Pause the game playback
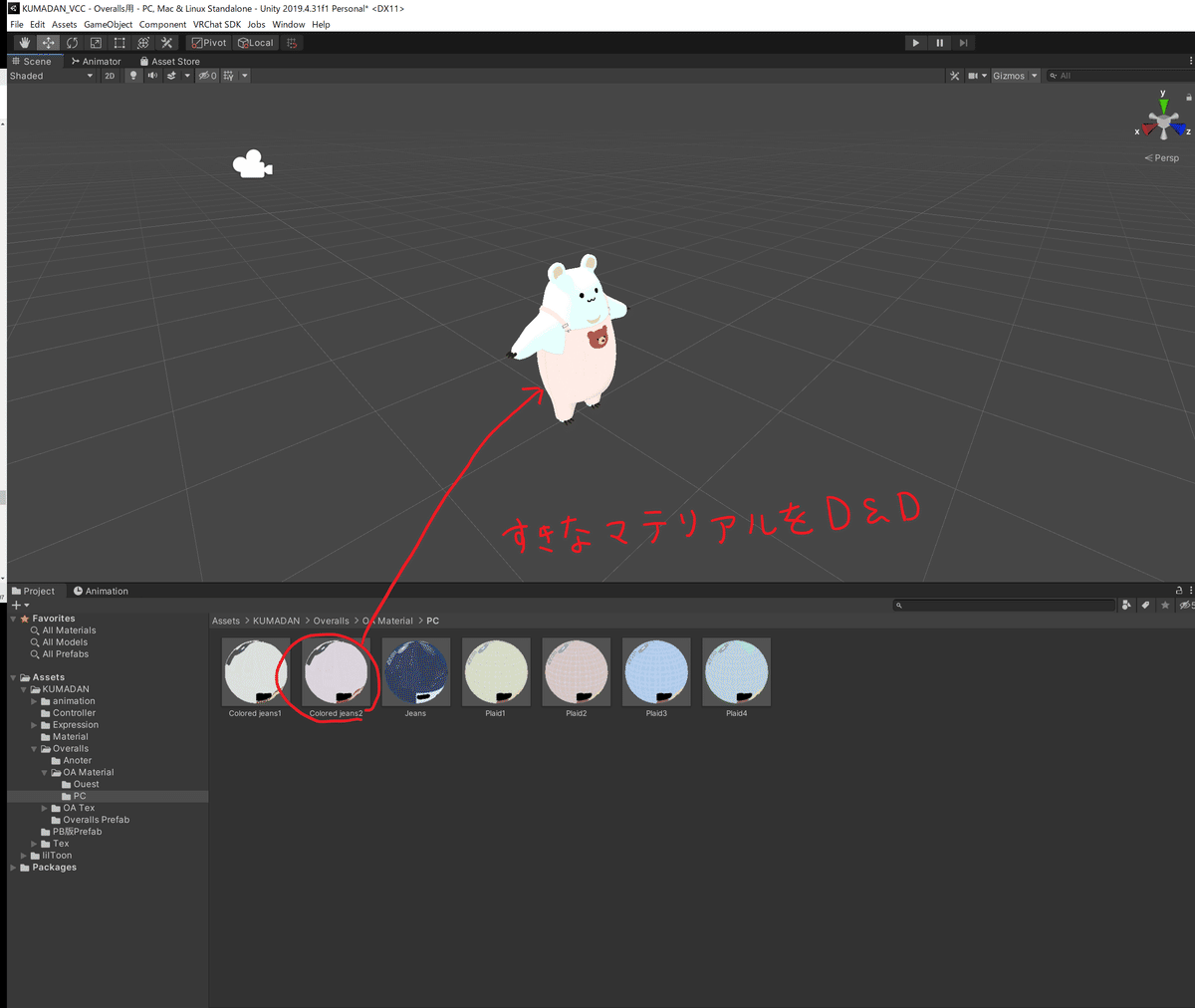 pos(939,43)
